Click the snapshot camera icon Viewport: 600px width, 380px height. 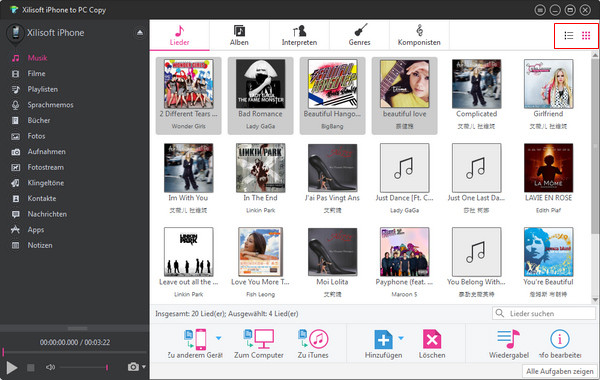[x=133, y=367]
